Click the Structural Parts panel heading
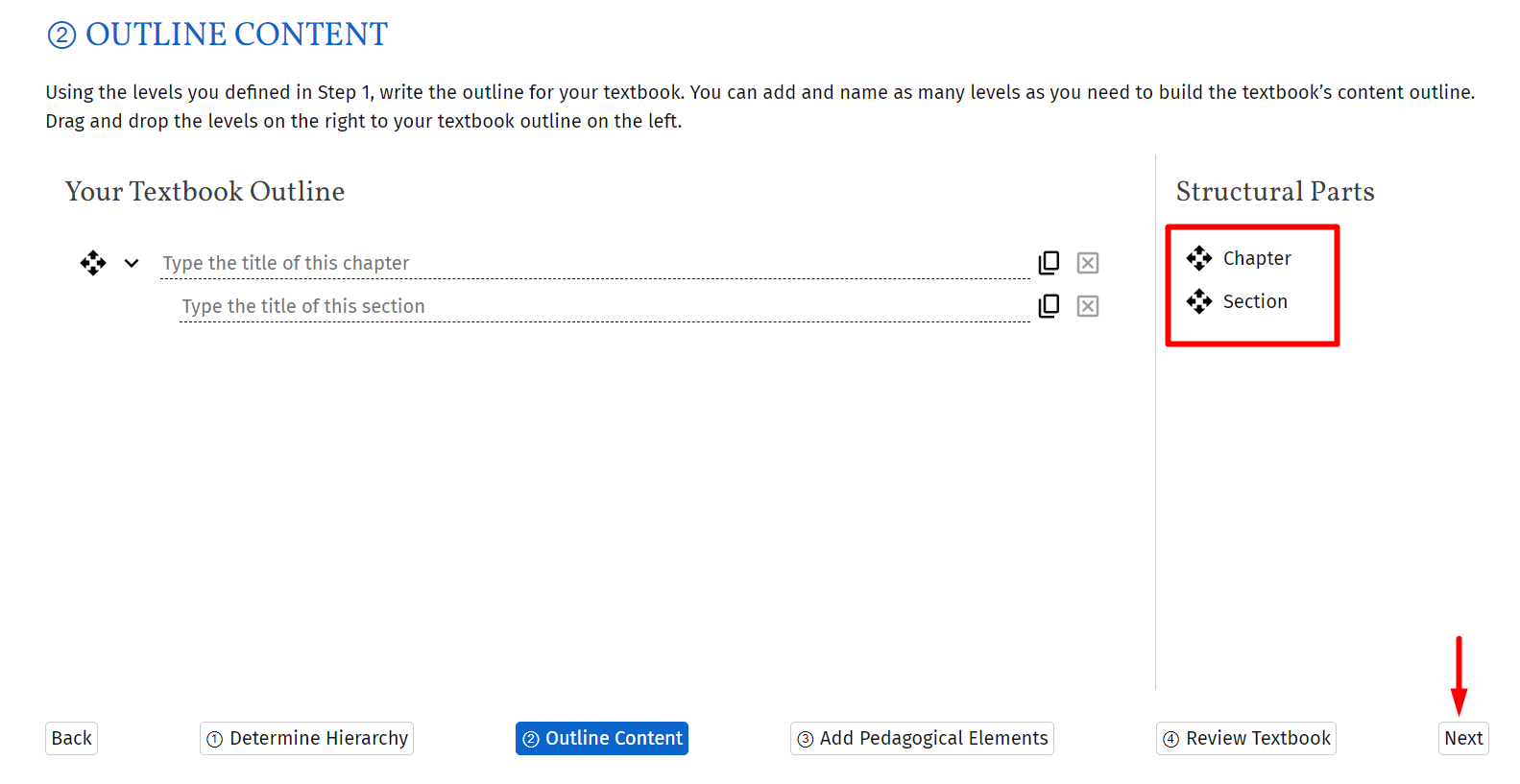The height and width of the screenshot is (784, 1520). [1274, 192]
